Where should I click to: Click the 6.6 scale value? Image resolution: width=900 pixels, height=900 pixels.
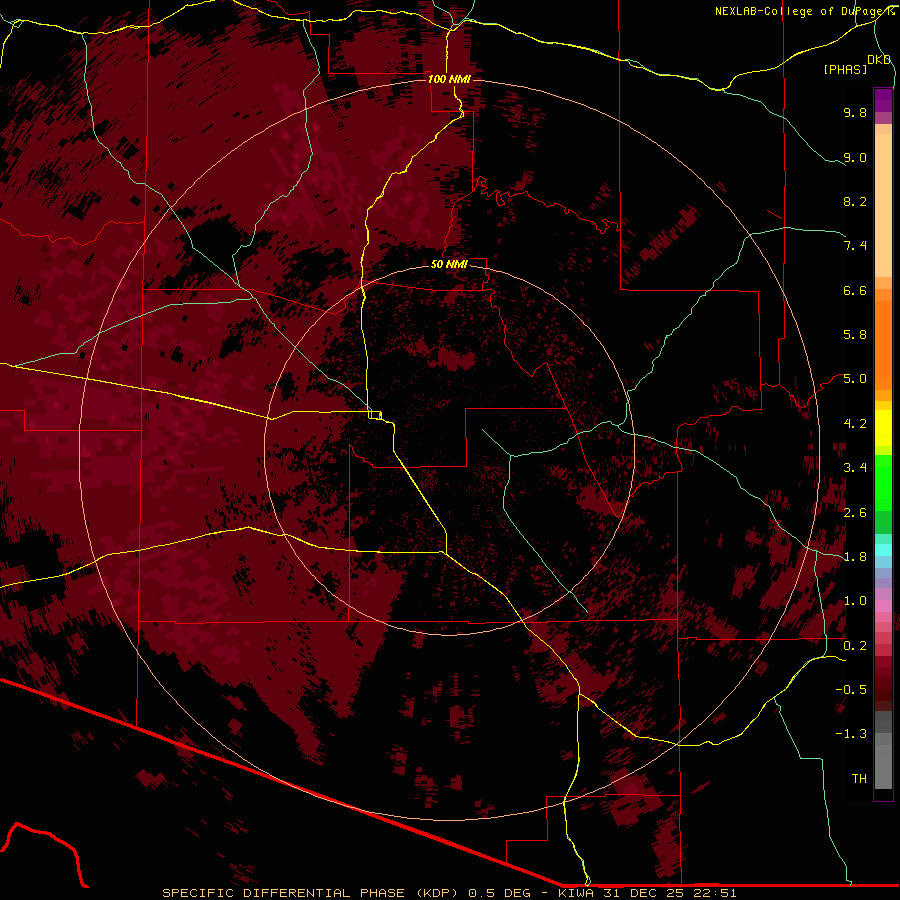[x=855, y=290]
